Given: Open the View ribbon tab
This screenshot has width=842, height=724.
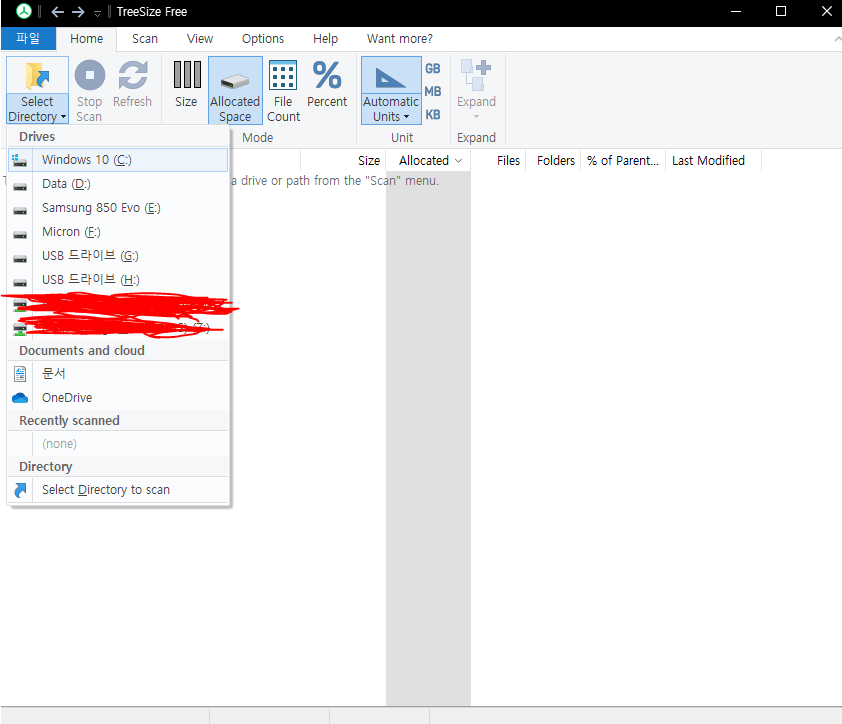Looking at the screenshot, I should 200,39.
